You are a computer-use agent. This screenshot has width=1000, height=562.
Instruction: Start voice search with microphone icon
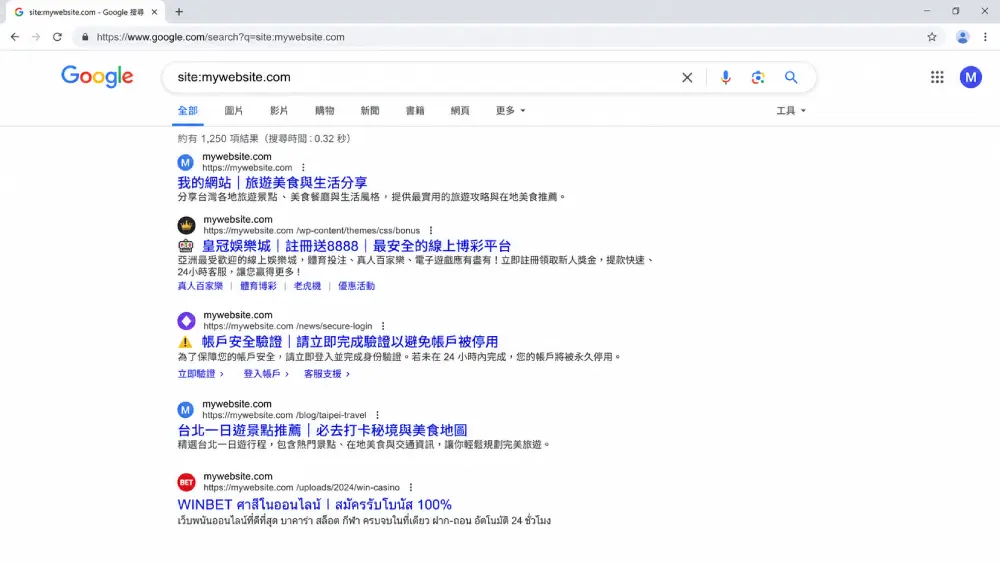725,77
